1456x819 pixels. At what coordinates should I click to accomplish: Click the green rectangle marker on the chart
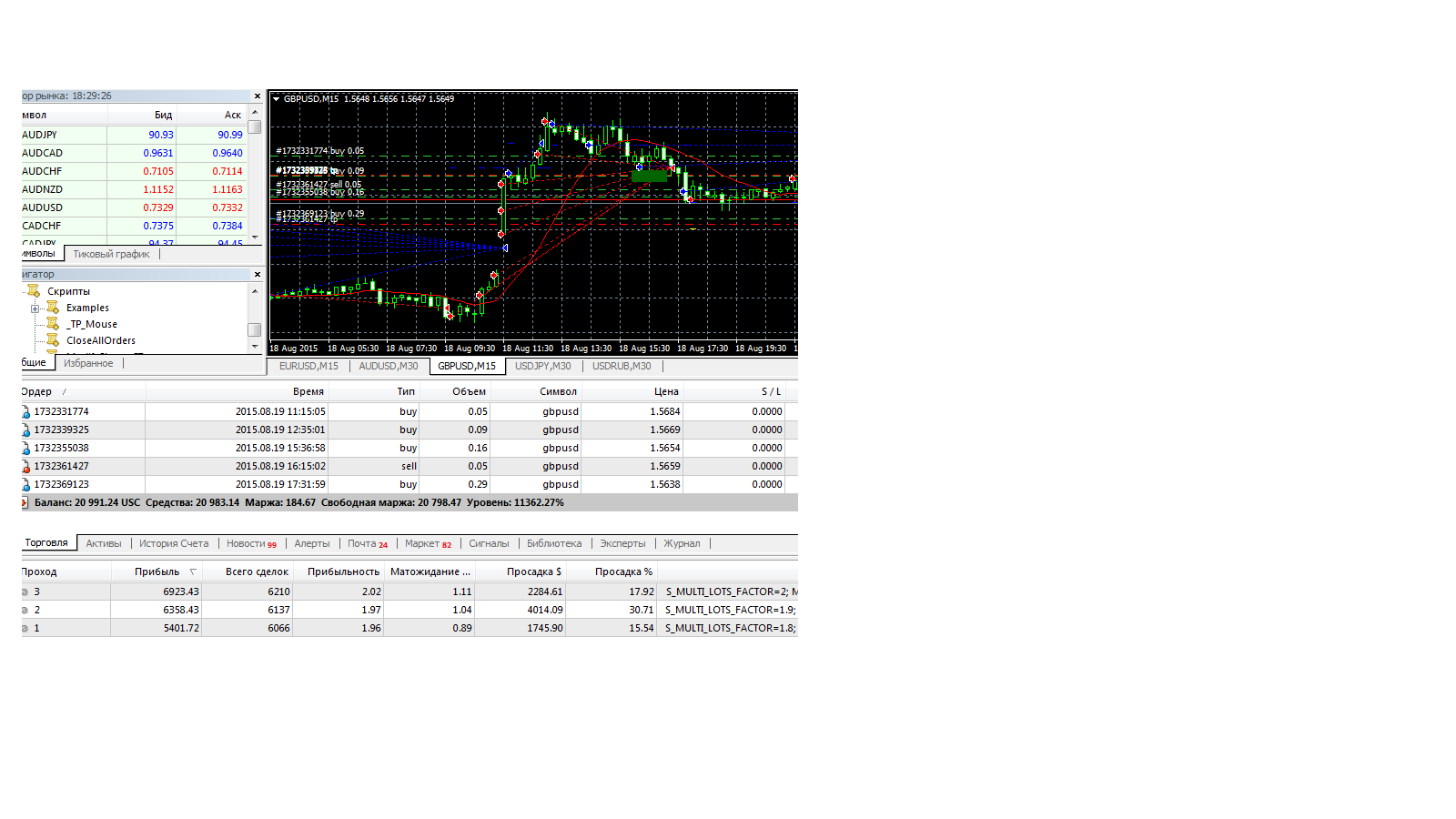[x=649, y=177]
